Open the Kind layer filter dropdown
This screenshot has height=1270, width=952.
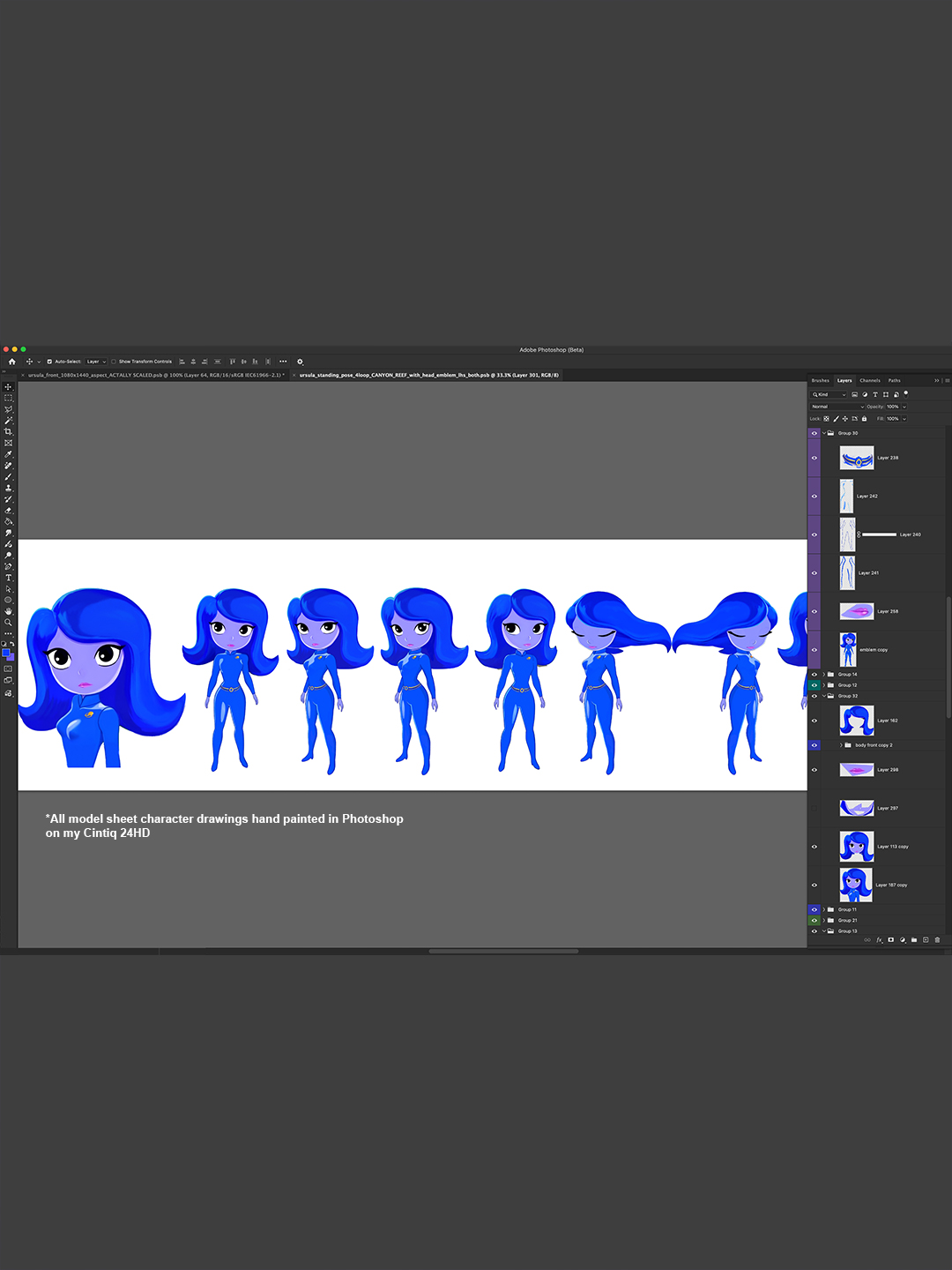pyautogui.click(x=829, y=394)
